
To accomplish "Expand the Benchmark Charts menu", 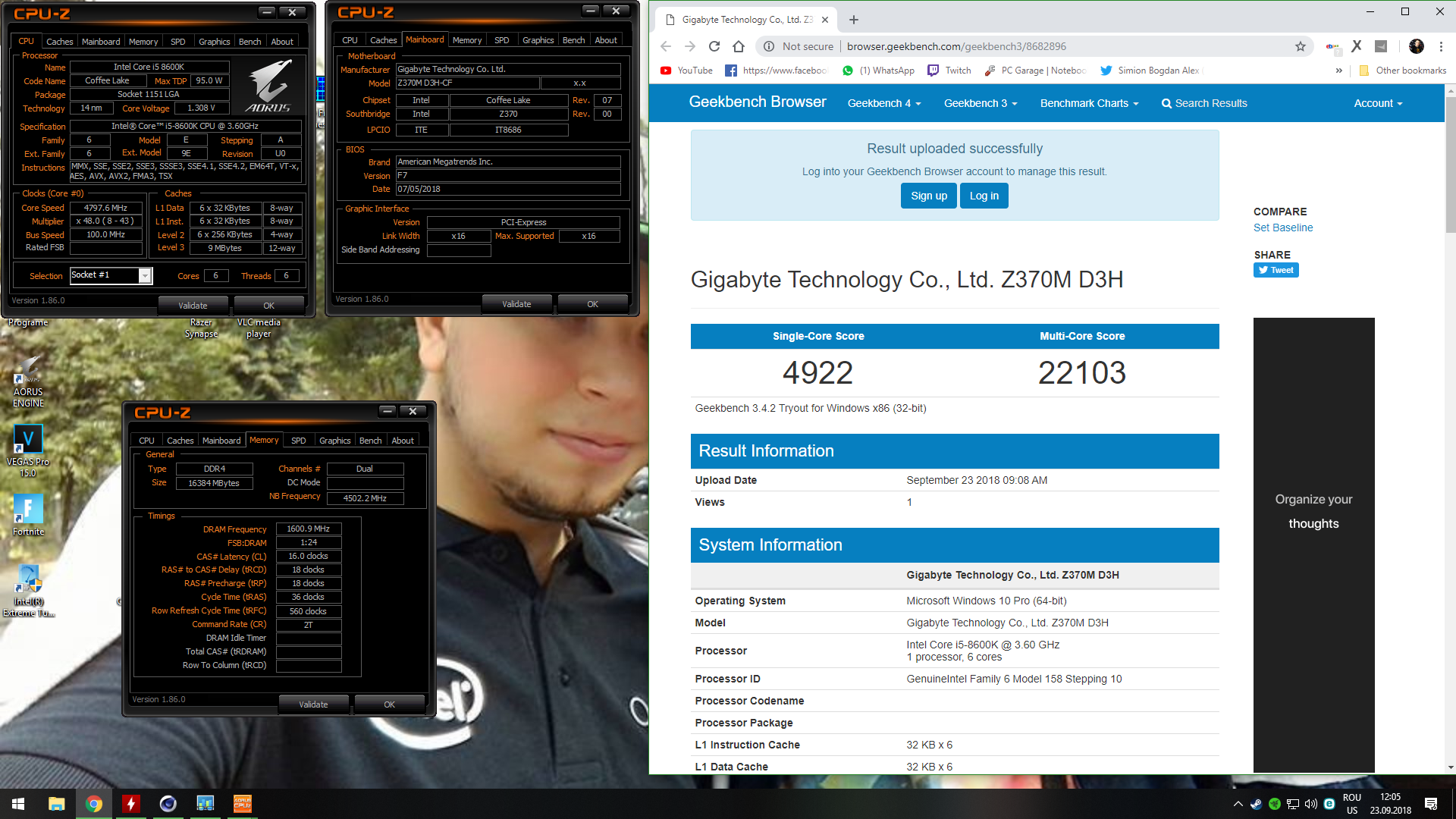I will pos(1089,103).
